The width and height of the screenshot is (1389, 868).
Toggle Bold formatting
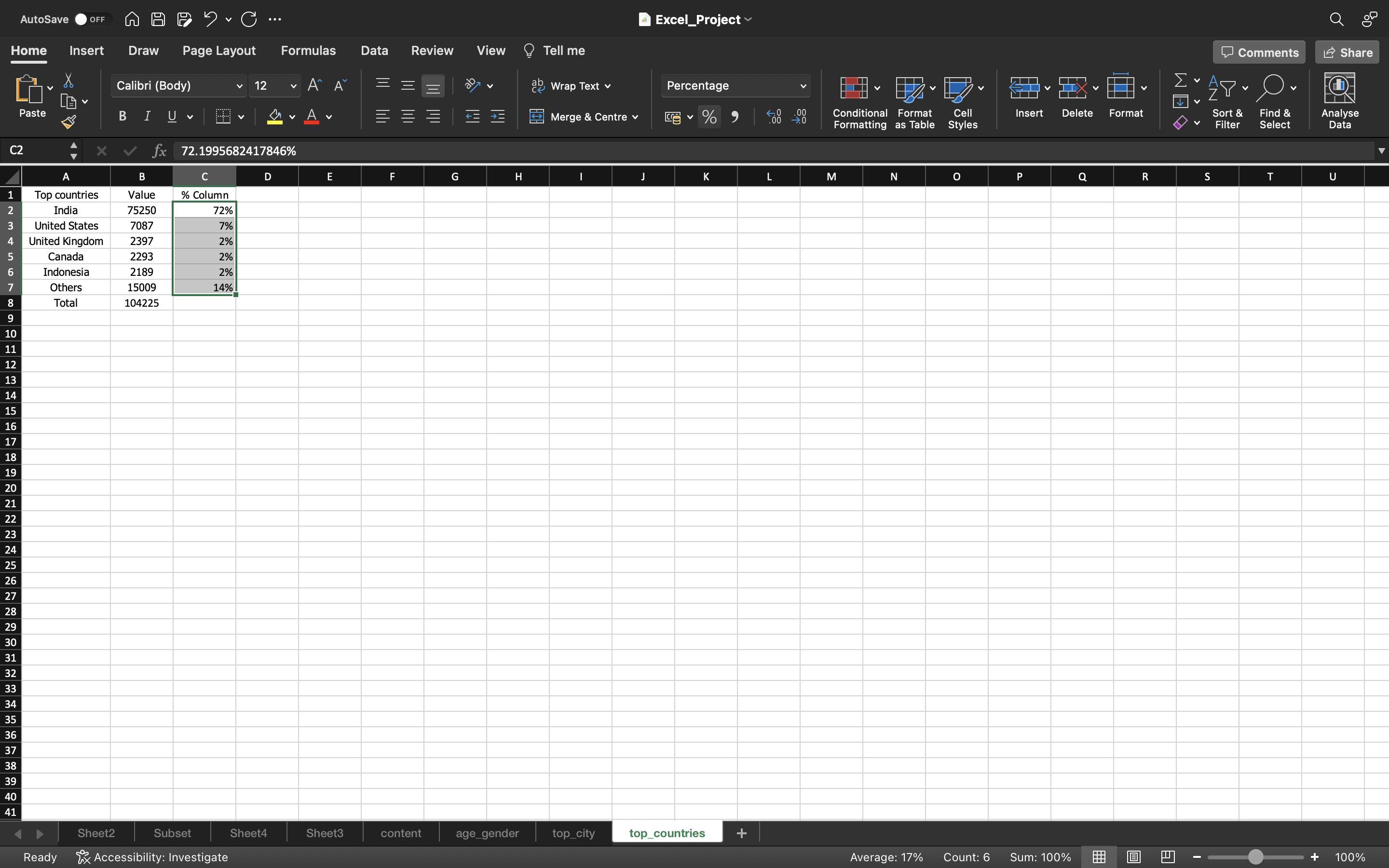(122, 117)
